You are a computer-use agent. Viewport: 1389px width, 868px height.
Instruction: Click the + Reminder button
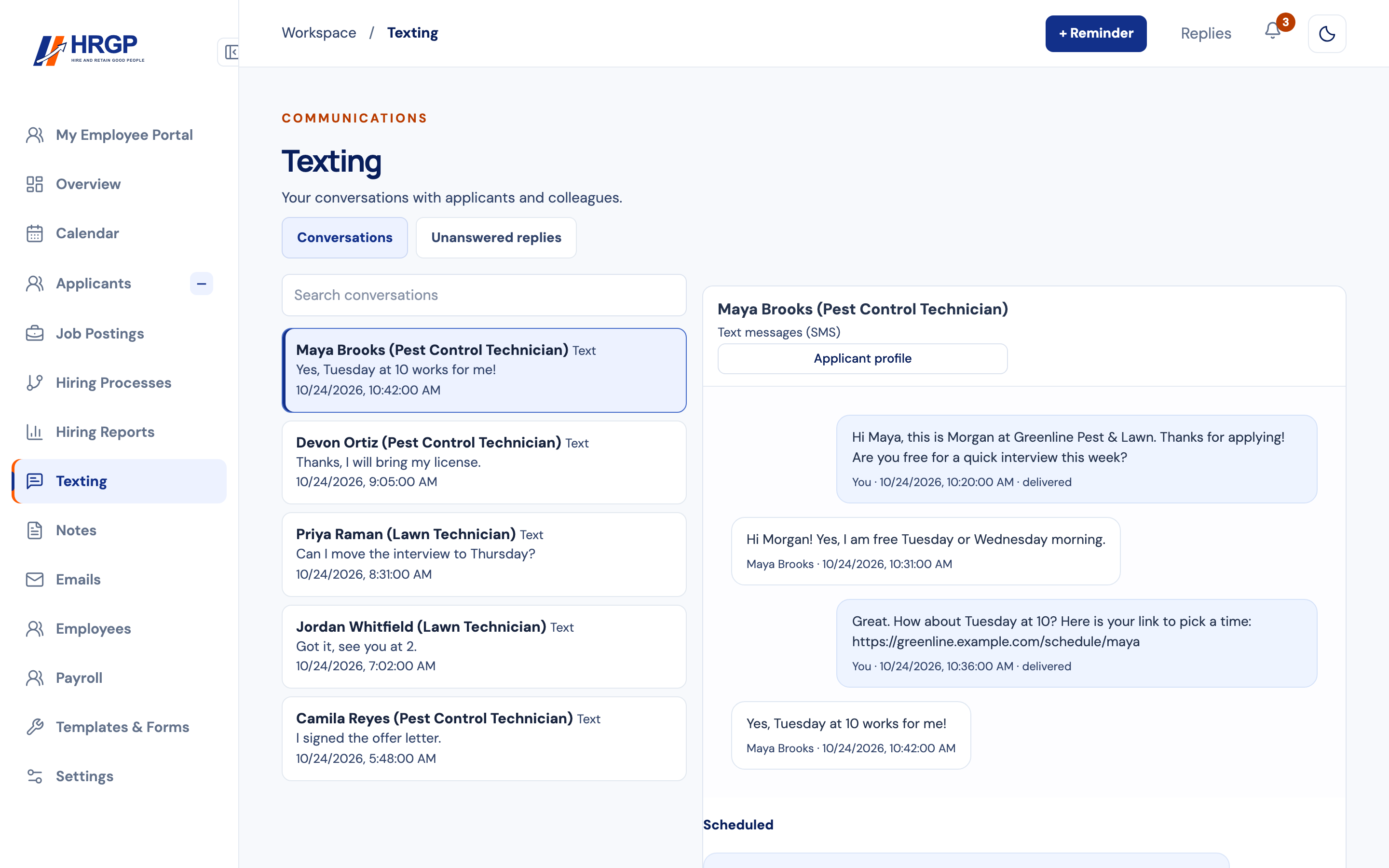(x=1096, y=34)
